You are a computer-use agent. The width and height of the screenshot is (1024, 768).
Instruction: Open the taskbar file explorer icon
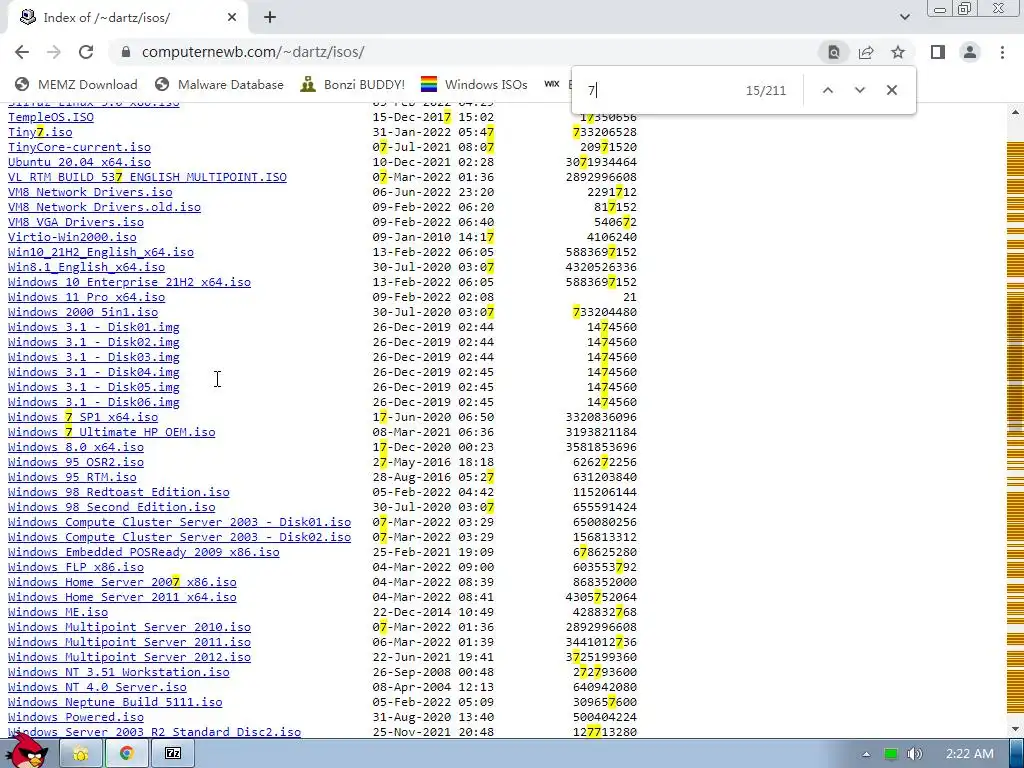click(81, 754)
